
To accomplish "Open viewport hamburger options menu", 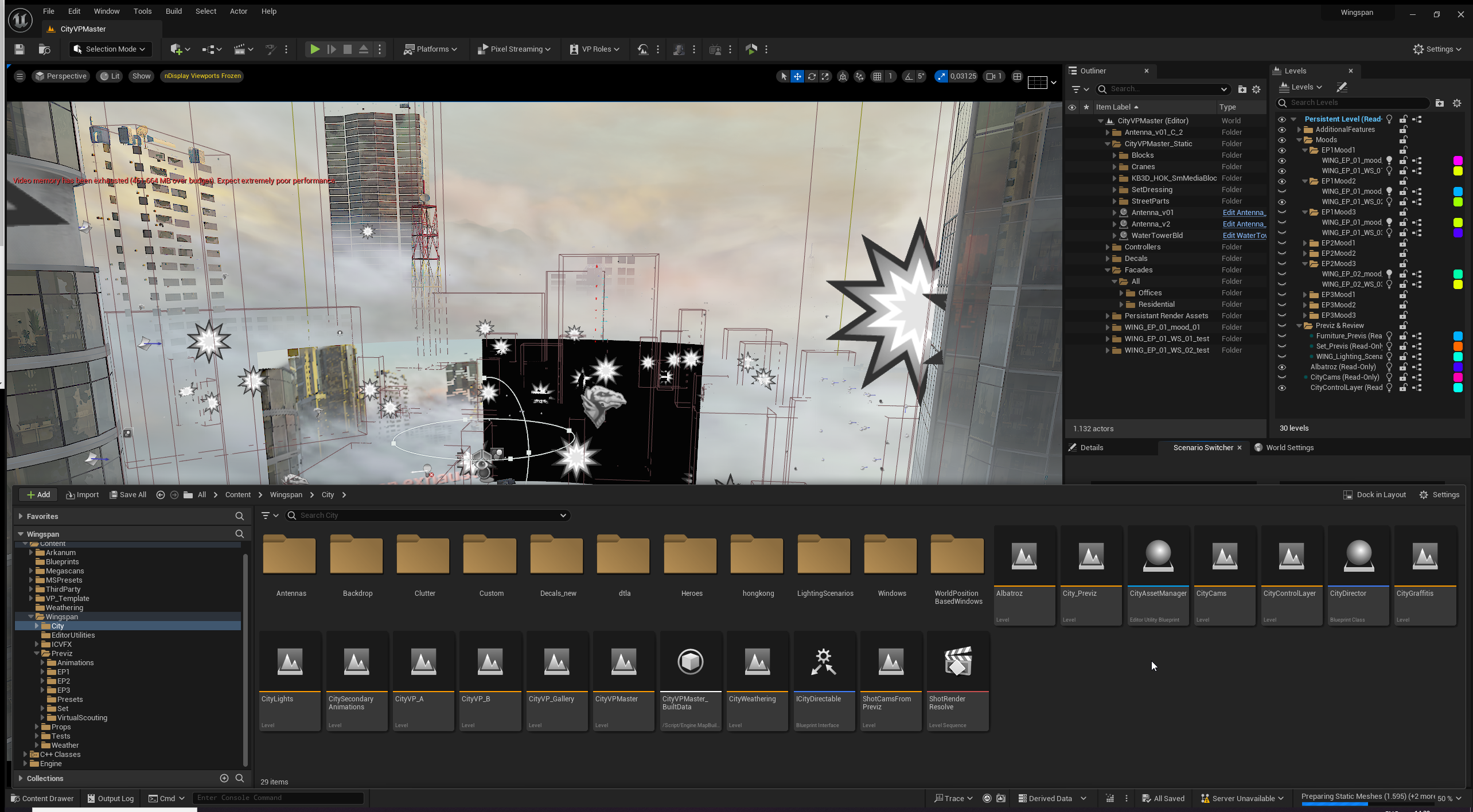I will (x=20, y=76).
